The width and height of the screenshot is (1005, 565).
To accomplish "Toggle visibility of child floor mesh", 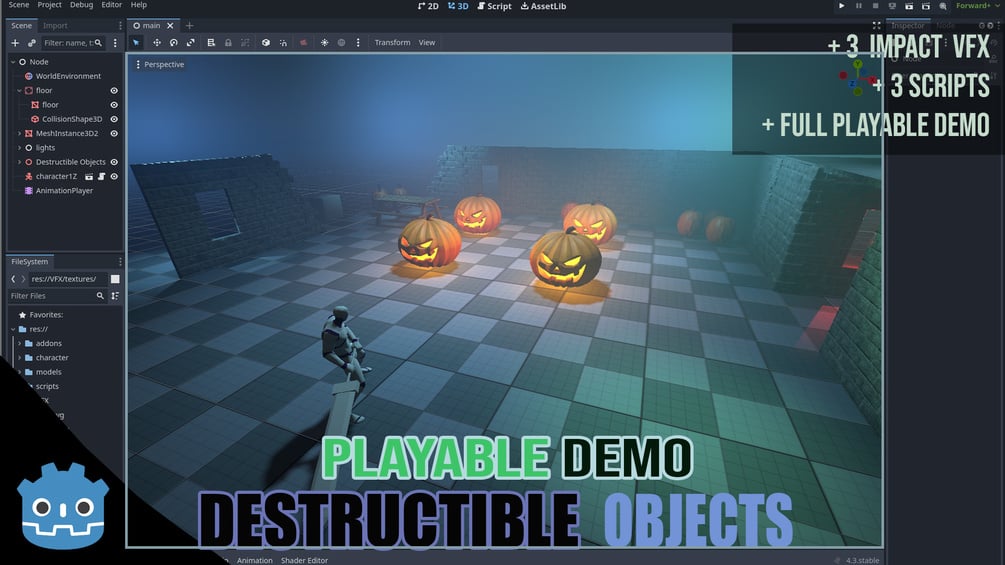I will click(x=114, y=104).
